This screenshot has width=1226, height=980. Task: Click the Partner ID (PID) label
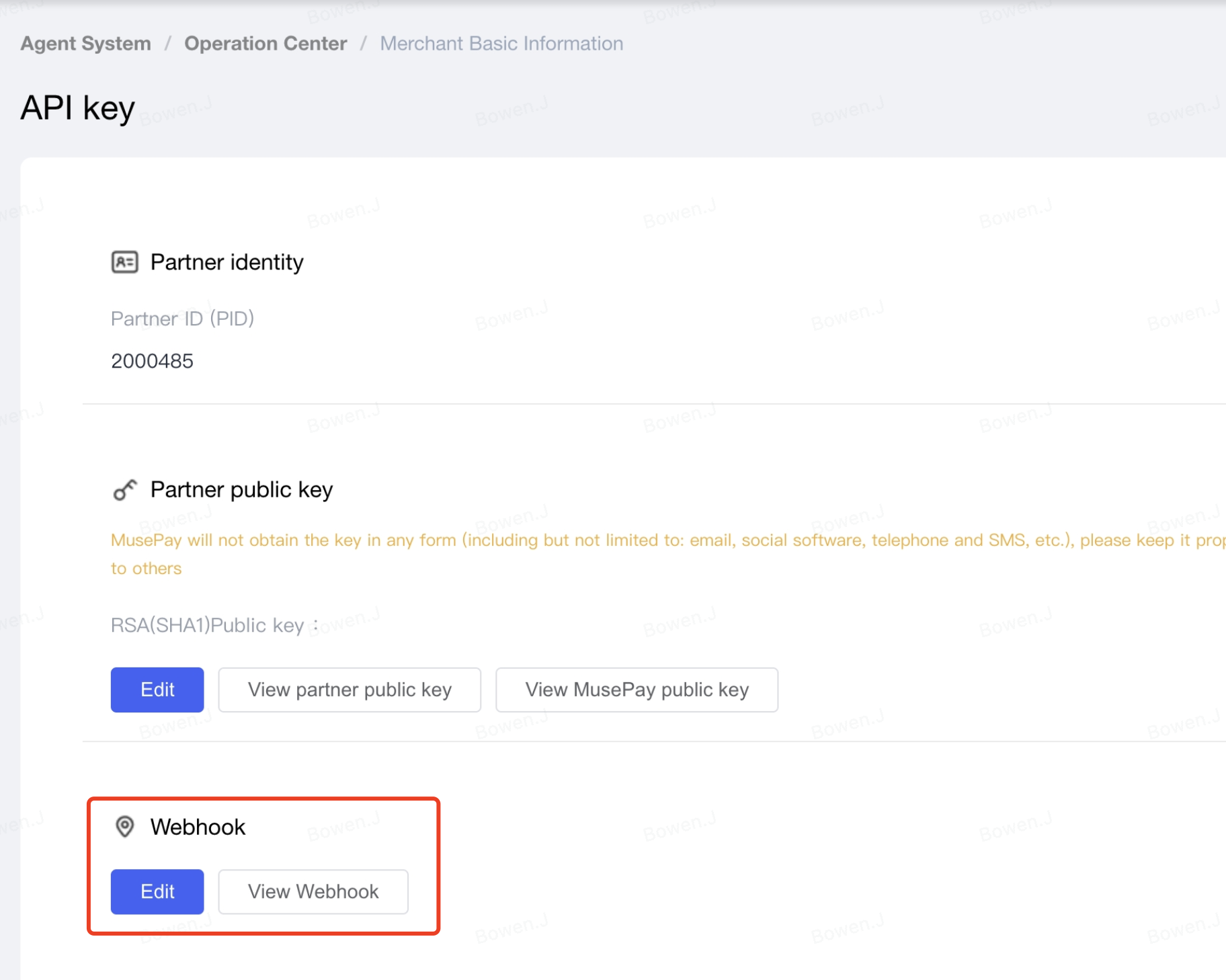coord(182,319)
